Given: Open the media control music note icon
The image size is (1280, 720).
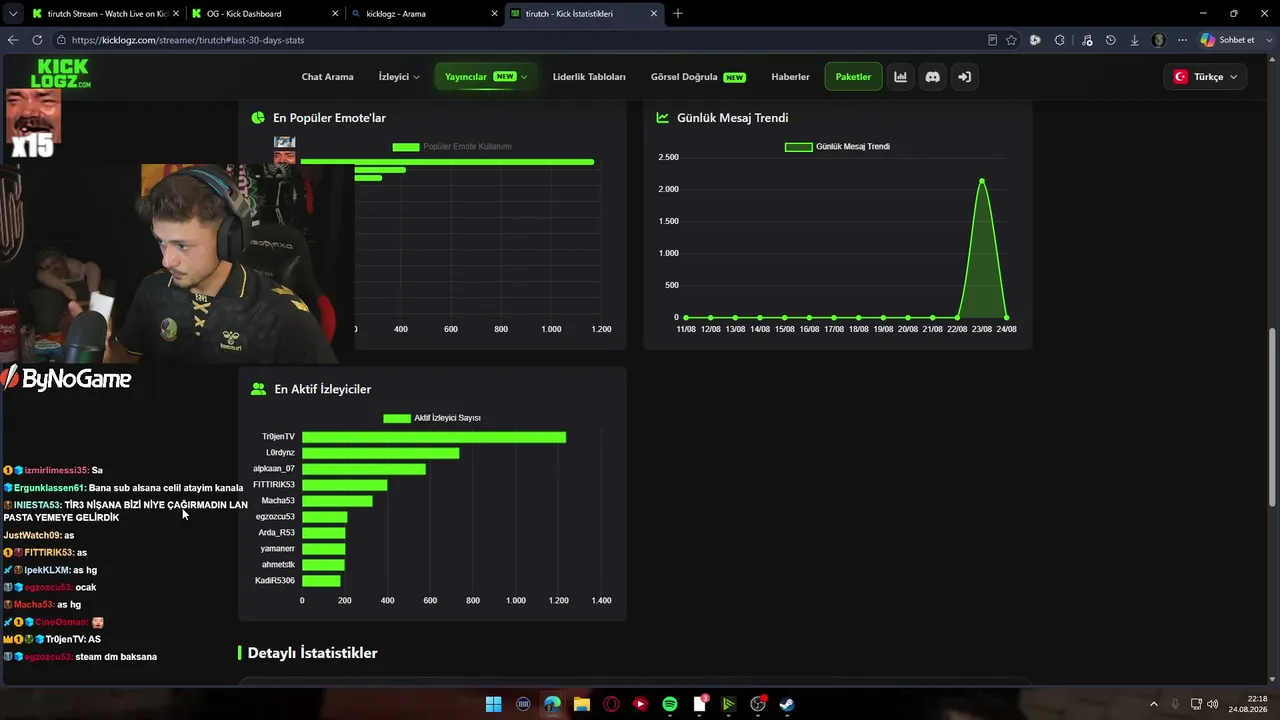Looking at the screenshot, I should tap(1086, 40).
